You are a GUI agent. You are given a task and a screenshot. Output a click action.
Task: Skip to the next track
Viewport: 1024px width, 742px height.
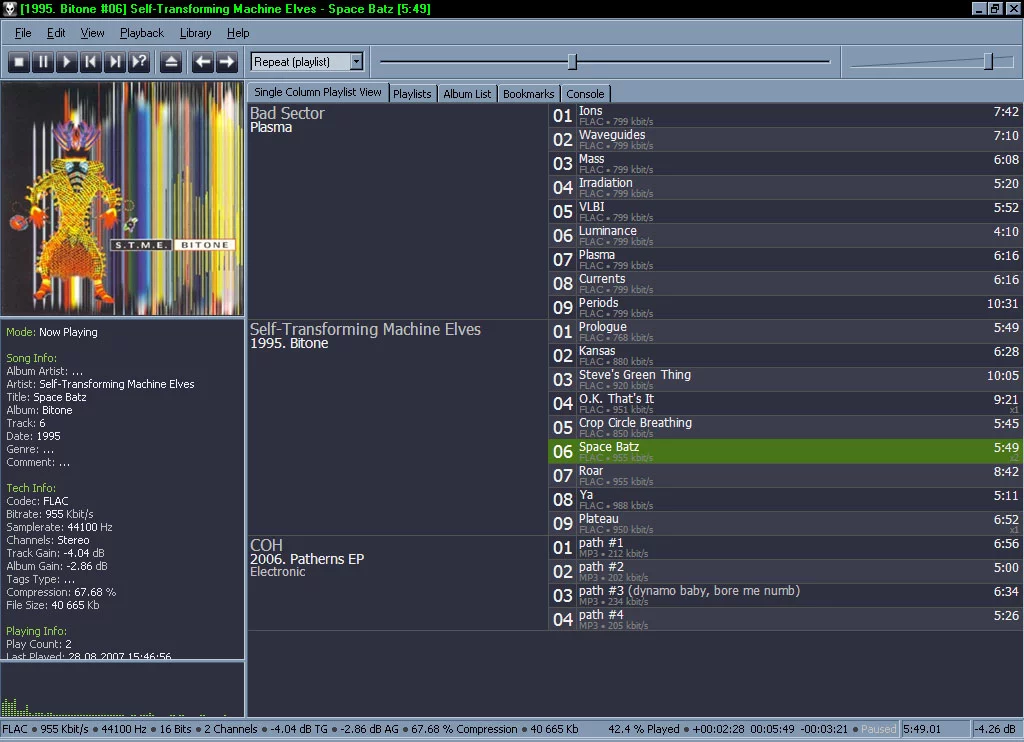coord(115,62)
